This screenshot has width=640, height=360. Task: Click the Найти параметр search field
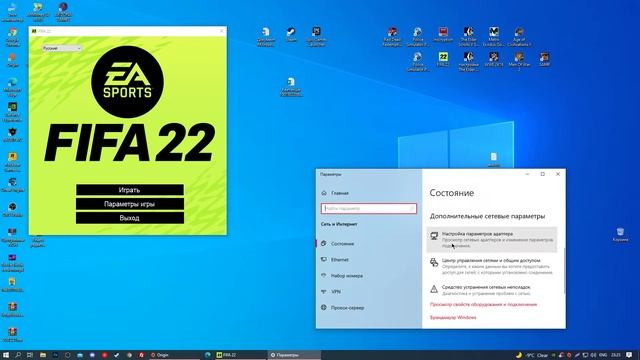point(369,209)
